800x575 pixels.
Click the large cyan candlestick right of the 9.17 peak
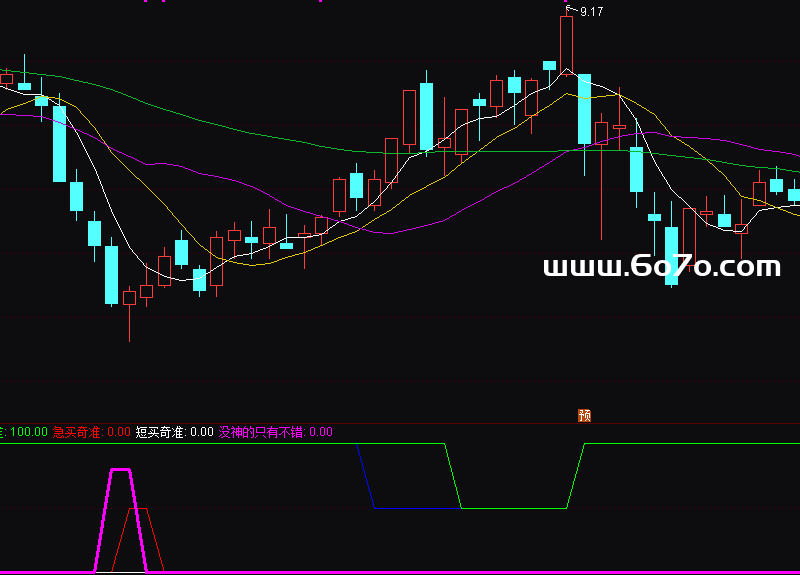pos(585,108)
